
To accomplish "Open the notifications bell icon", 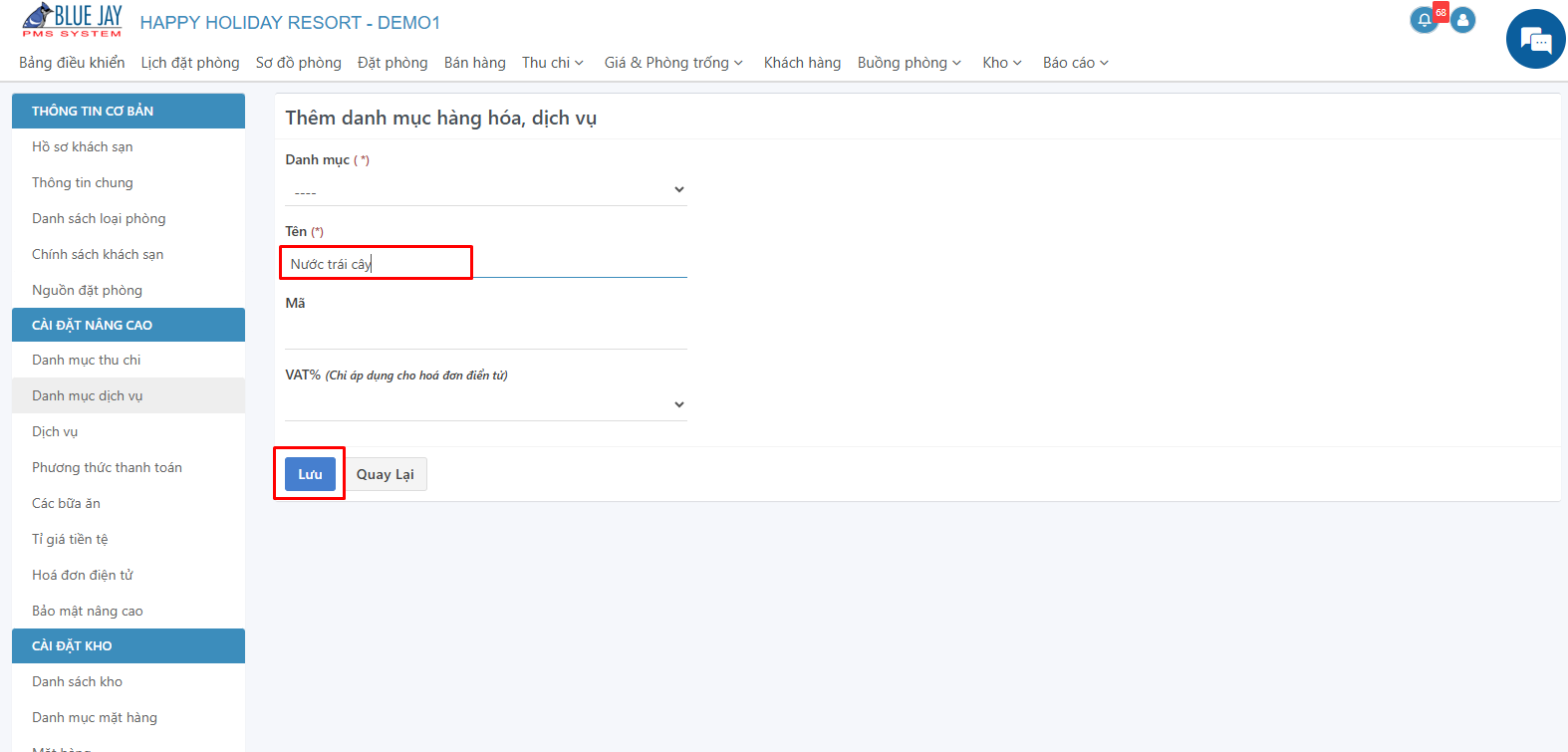I will tap(1425, 20).
